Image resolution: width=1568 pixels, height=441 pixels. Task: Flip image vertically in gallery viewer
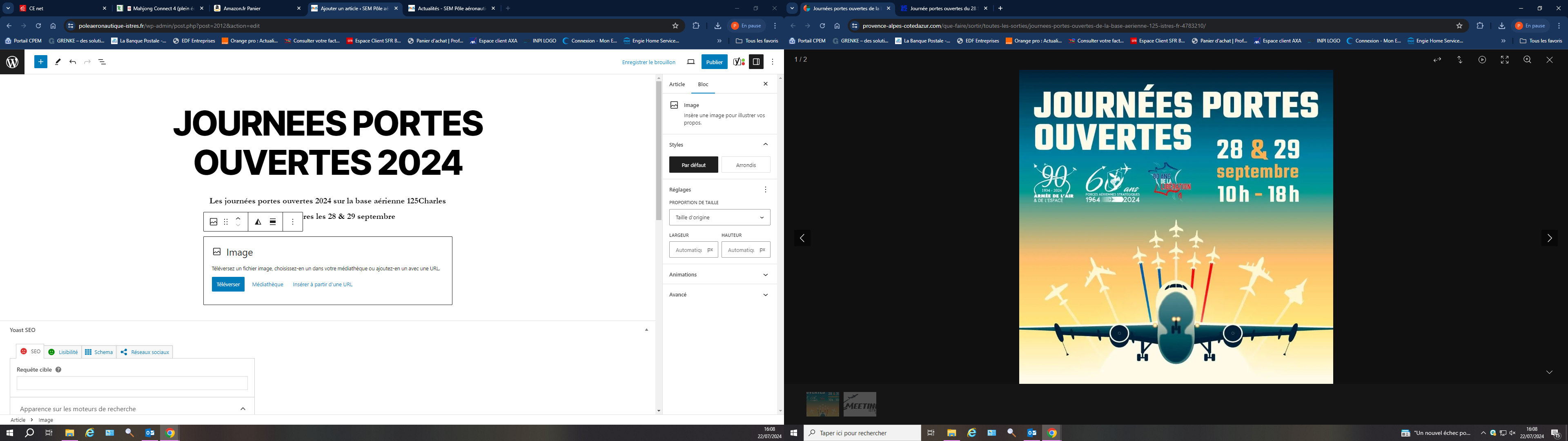(1460, 60)
